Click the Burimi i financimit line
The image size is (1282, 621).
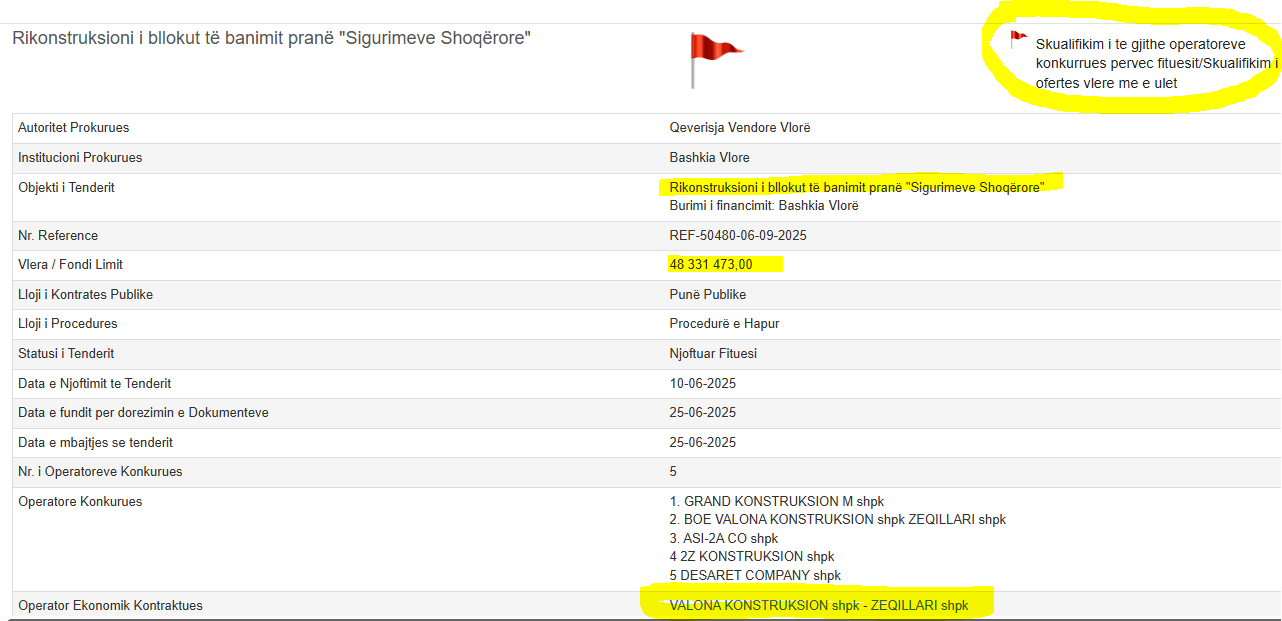pos(763,206)
